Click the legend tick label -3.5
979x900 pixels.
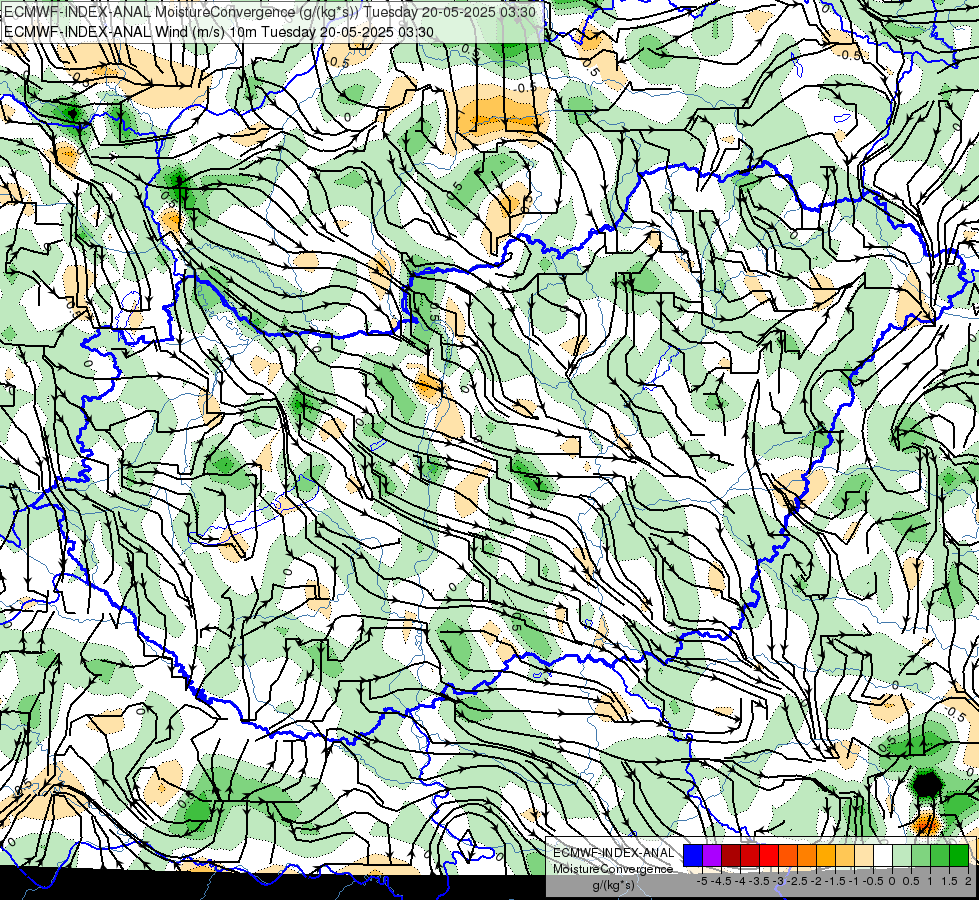click(x=759, y=881)
